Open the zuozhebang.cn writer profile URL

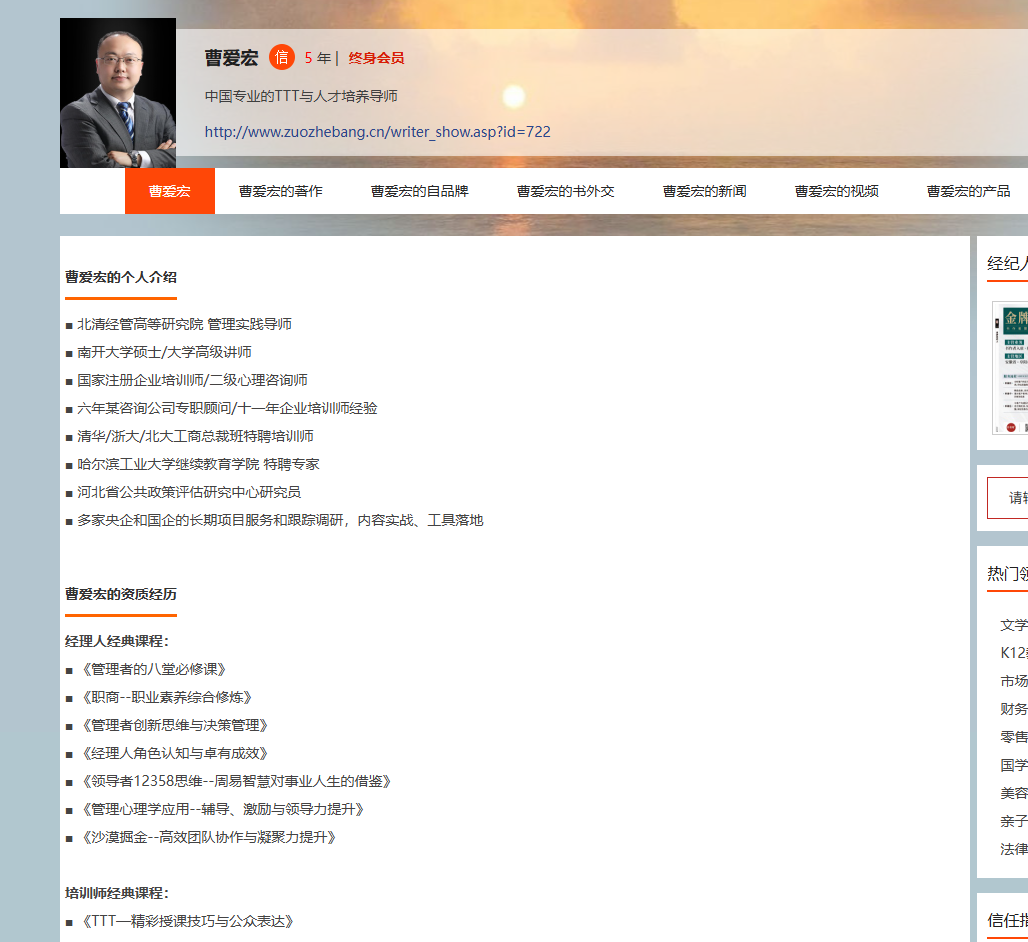coord(377,132)
